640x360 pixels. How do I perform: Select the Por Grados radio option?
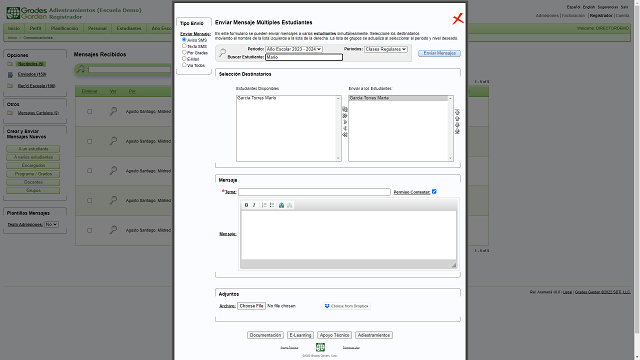tap(184, 52)
